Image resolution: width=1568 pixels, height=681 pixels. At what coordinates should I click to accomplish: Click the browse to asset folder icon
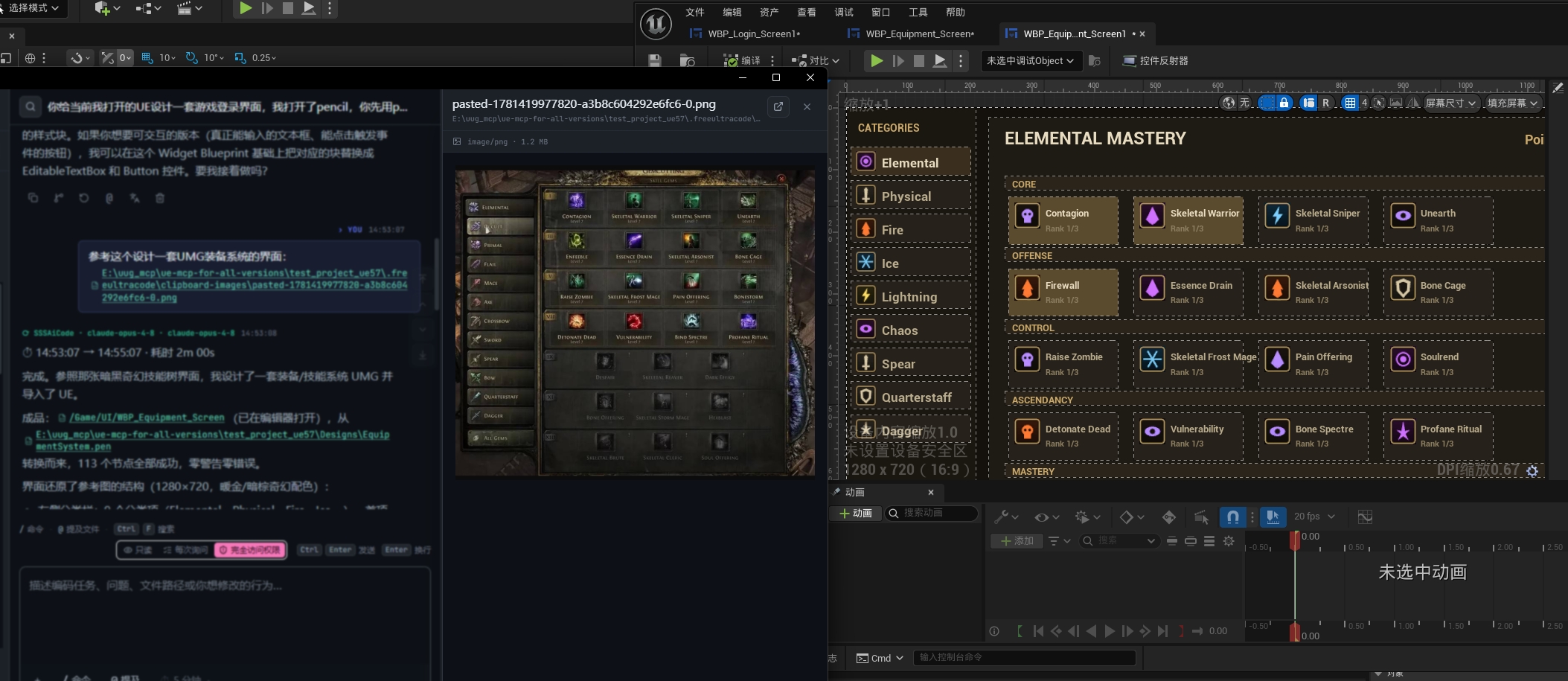click(688, 61)
